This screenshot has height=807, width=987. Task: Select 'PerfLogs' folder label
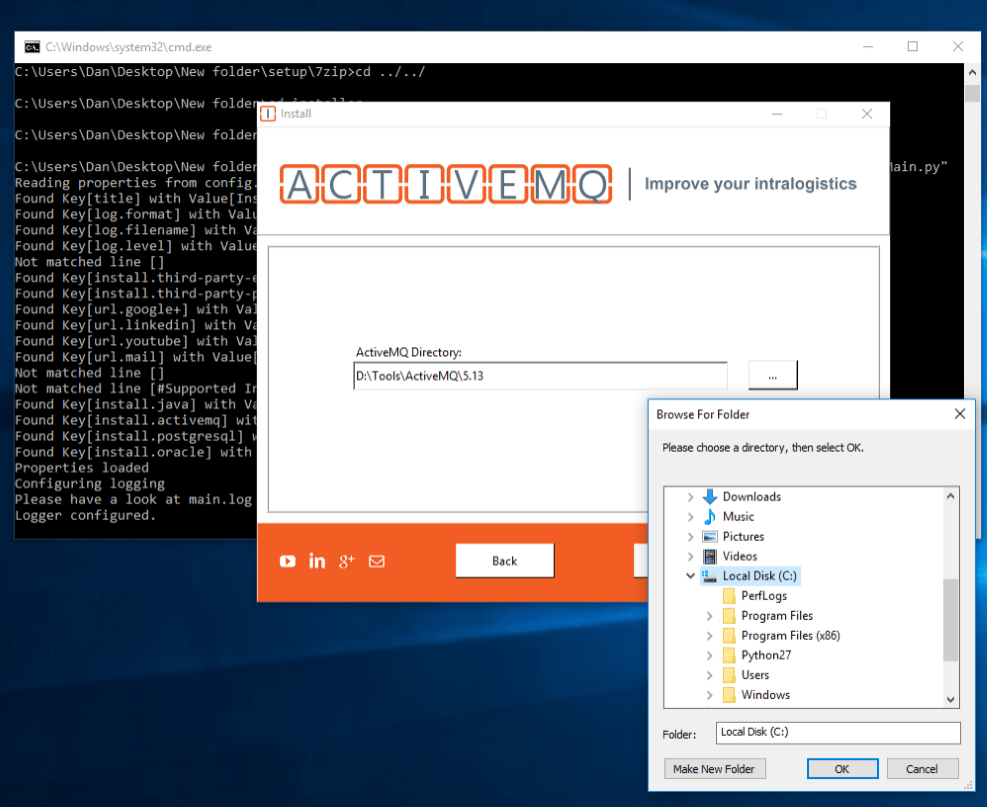click(764, 596)
